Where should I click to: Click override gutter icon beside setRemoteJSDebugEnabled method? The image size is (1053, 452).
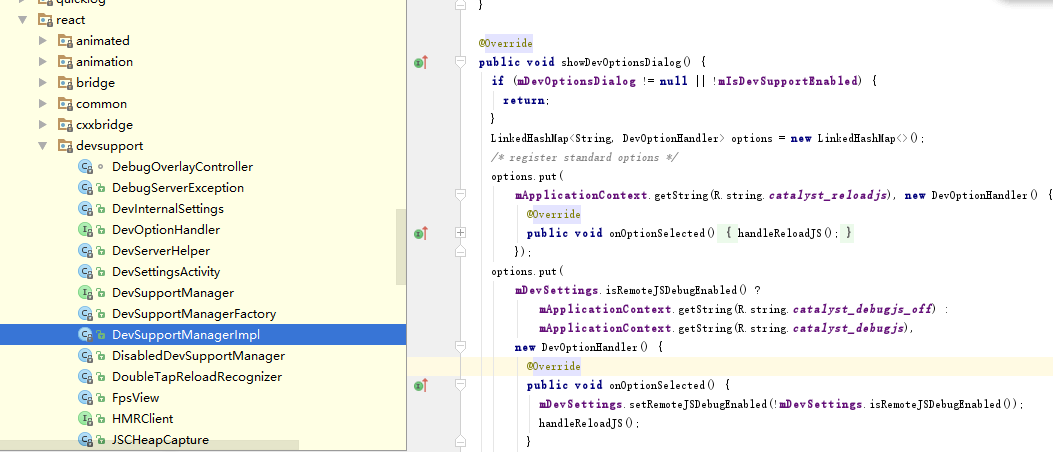pos(421,386)
